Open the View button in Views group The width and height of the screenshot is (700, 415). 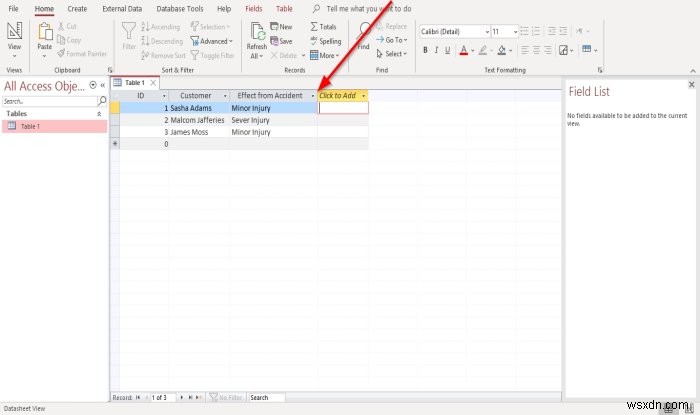coord(14,39)
